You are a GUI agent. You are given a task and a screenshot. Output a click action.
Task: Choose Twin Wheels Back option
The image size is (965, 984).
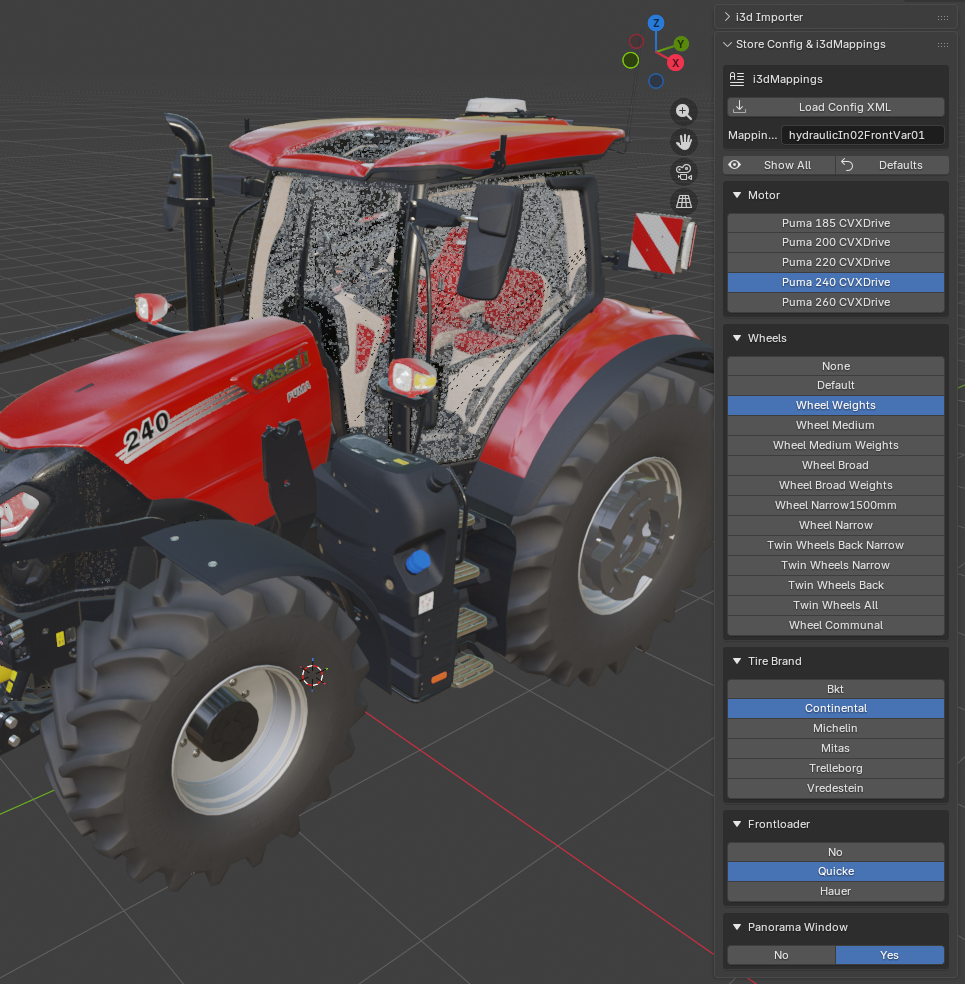[836, 586]
